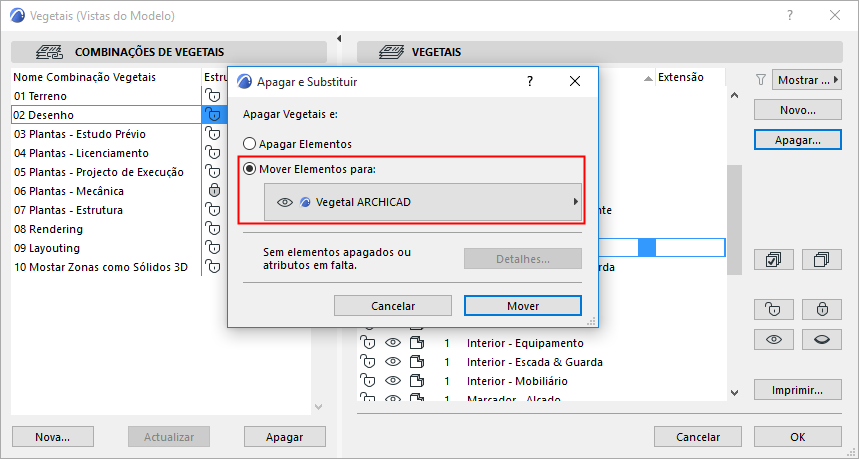Click the hide layers closed-eye button

(822, 340)
